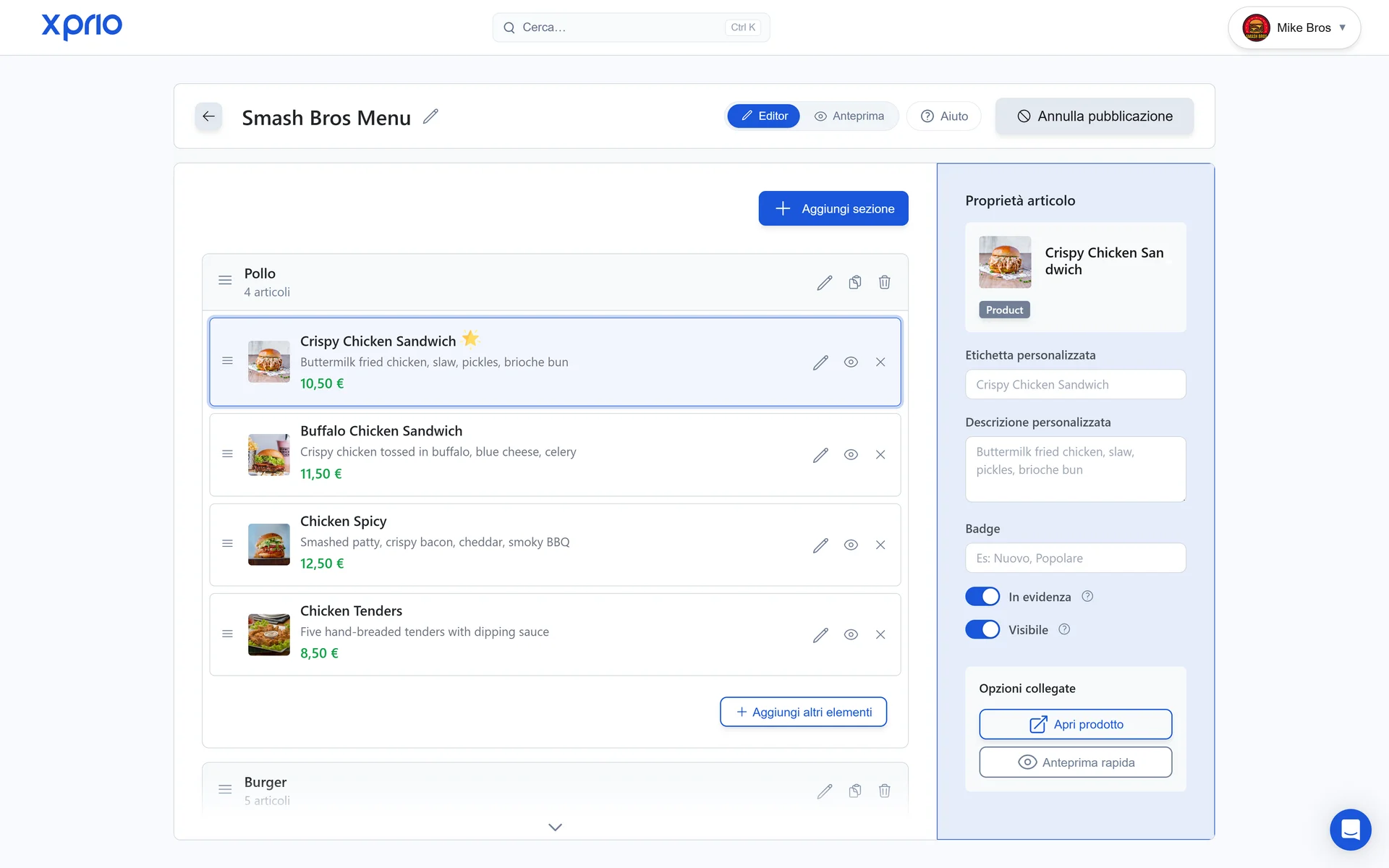This screenshot has height=868, width=1389.
Task: Click the Badge input field
Action: (1076, 558)
